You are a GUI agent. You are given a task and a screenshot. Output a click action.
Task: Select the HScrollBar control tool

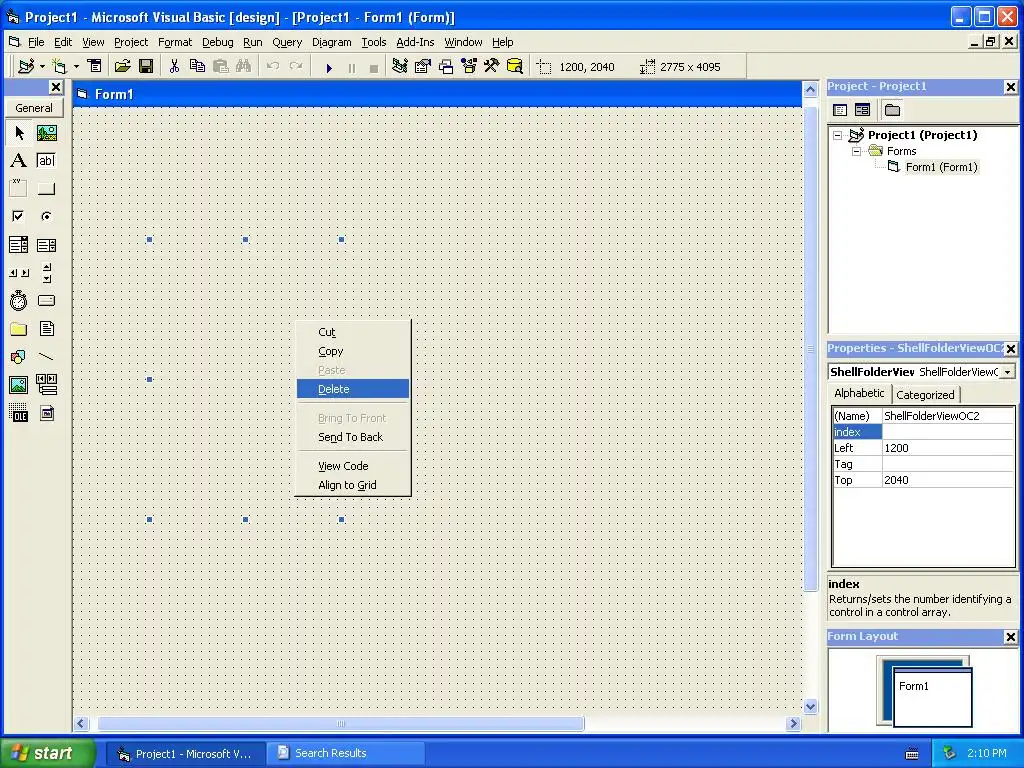[x=19, y=273]
